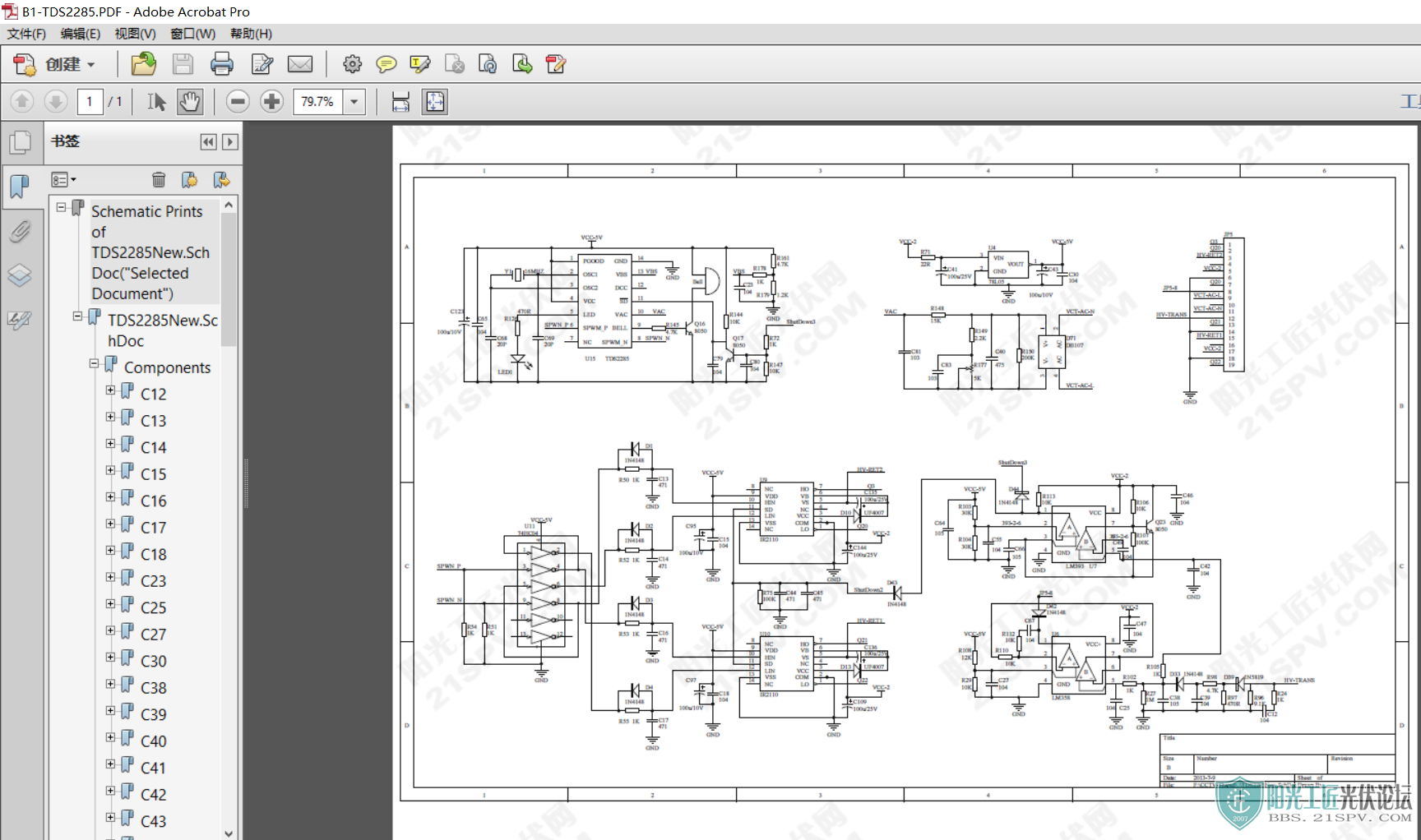Open the 视图(V) menu
Screen dimensions: 1421x840
pos(135,34)
